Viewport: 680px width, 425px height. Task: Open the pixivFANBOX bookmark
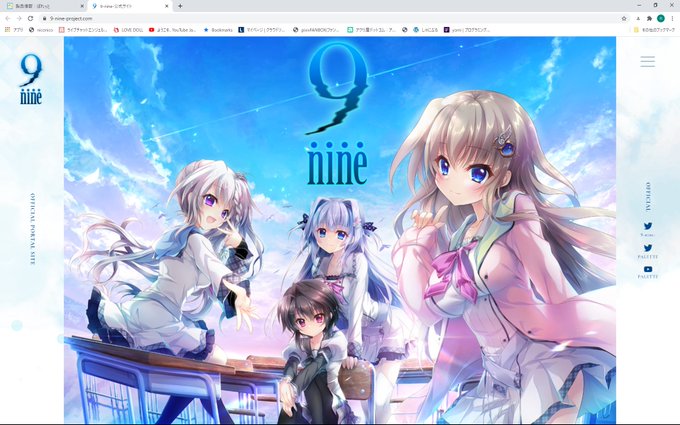click(x=316, y=30)
